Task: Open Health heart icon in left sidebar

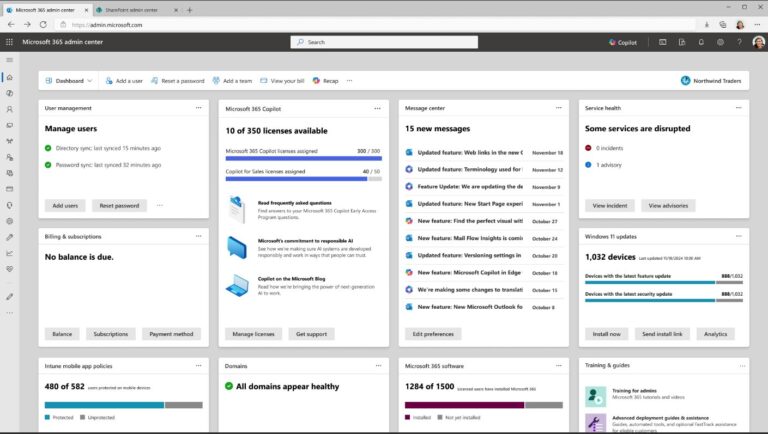Action: 9,269
